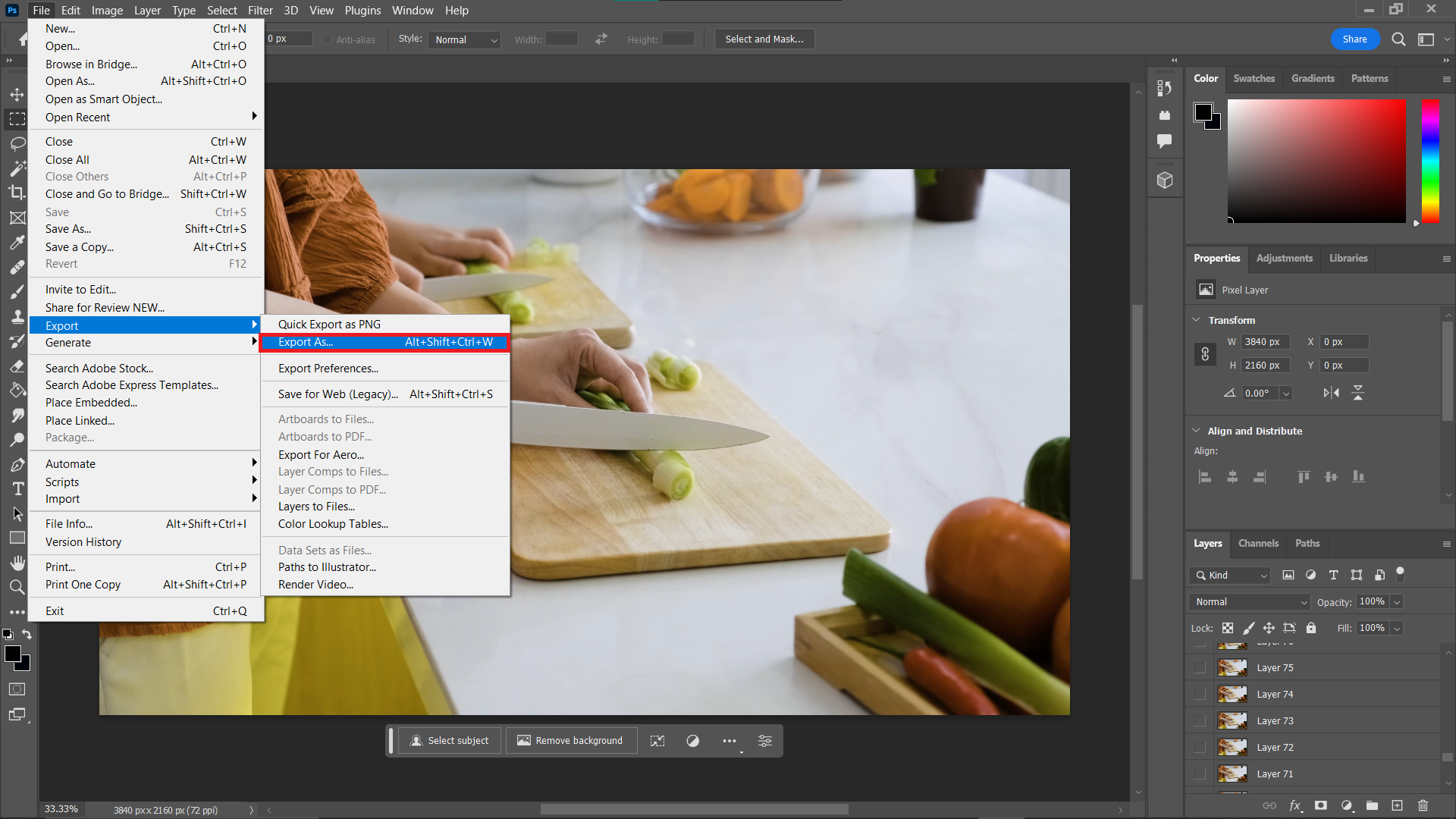Image resolution: width=1456 pixels, height=819 pixels.
Task: Click the Select and Mask button
Action: [x=764, y=39]
